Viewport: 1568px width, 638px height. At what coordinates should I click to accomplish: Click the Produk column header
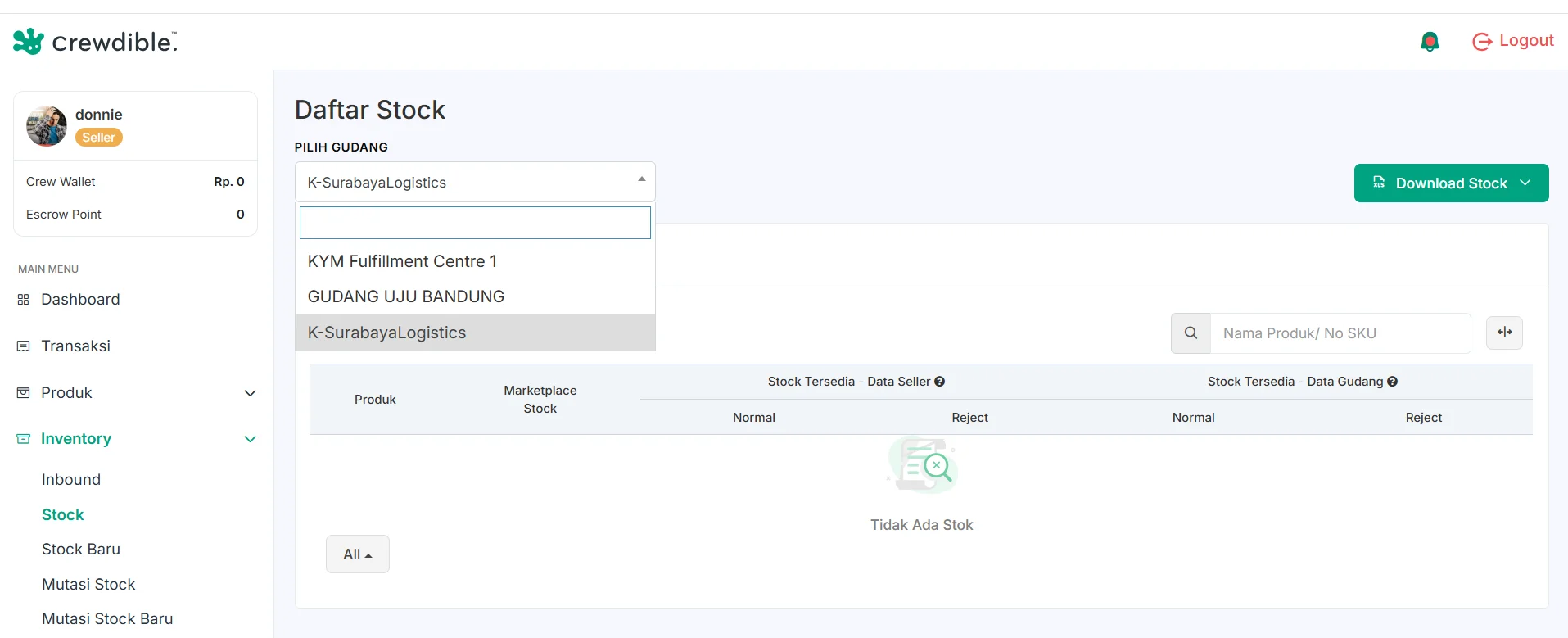(375, 400)
